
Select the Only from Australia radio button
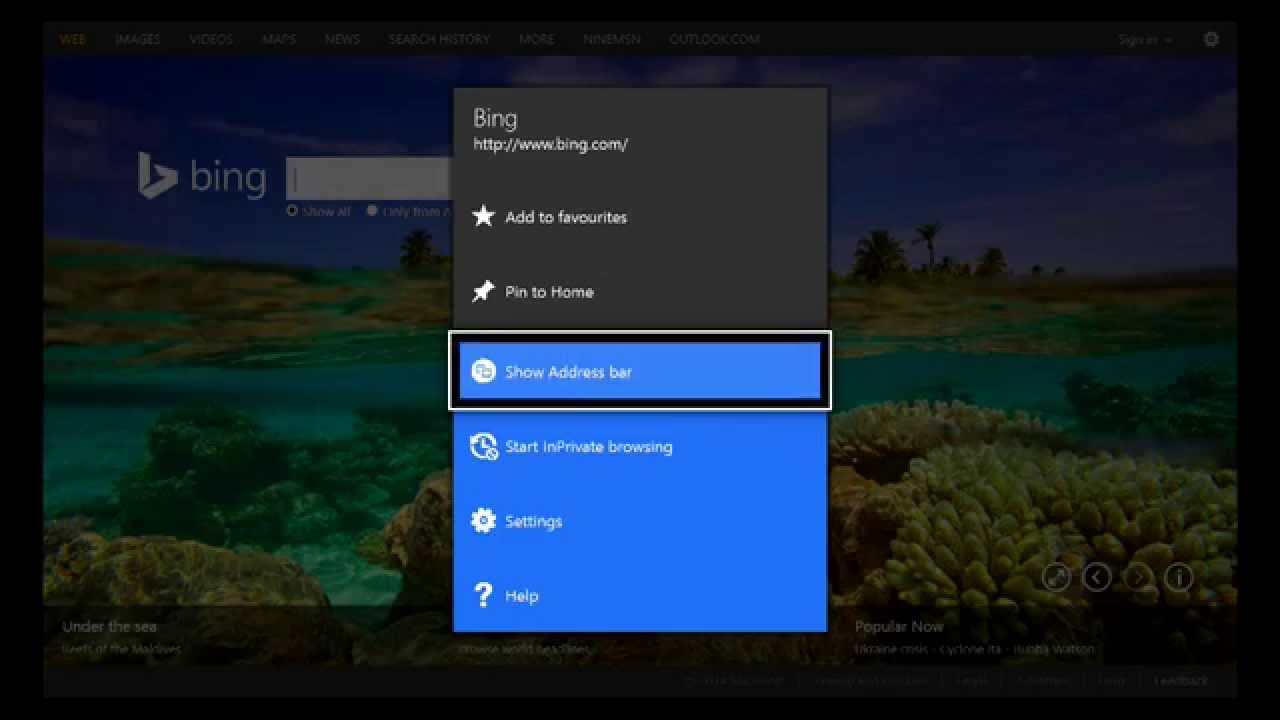[x=372, y=211]
